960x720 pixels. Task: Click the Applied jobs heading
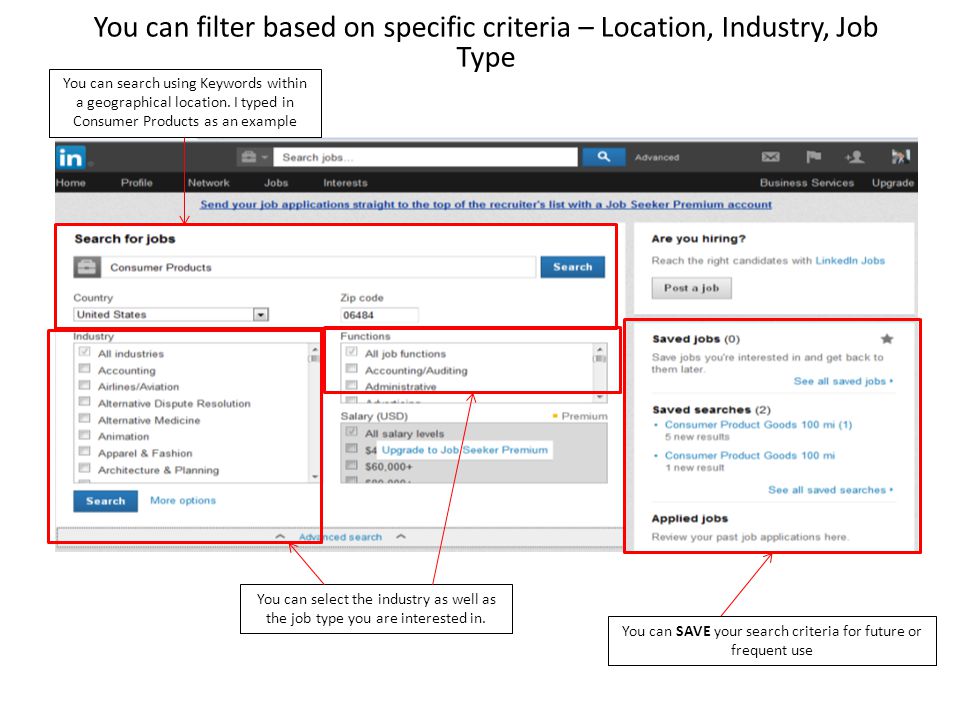[689, 519]
